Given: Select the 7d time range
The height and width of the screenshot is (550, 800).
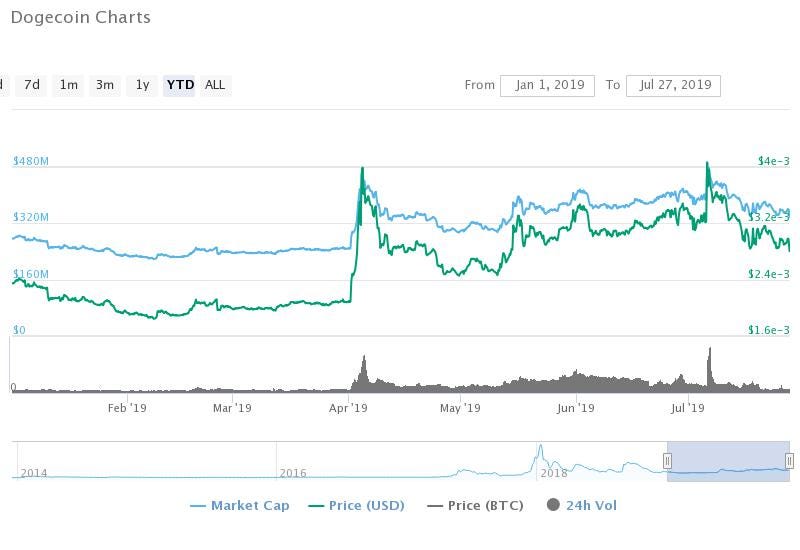Looking at the screenshot, I should [x=32, y=85].
